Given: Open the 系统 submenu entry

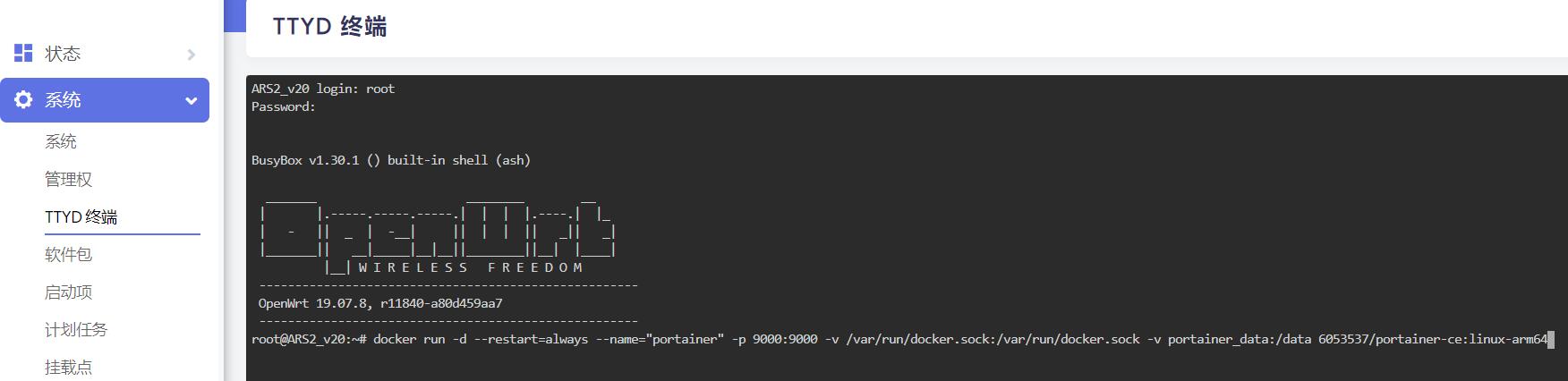Looking at the screenshot, I should tap(61, 141).
